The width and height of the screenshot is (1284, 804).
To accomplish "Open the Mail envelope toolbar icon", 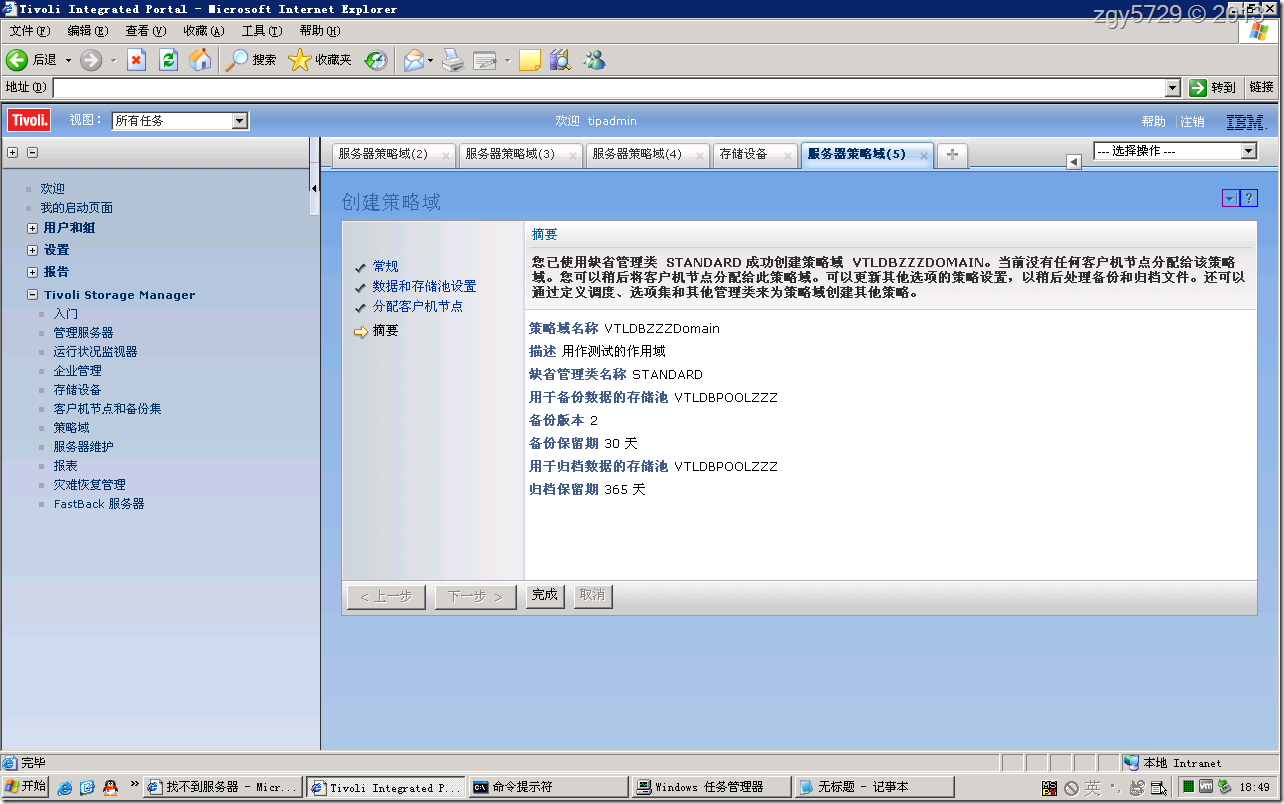I will [413, 60].
